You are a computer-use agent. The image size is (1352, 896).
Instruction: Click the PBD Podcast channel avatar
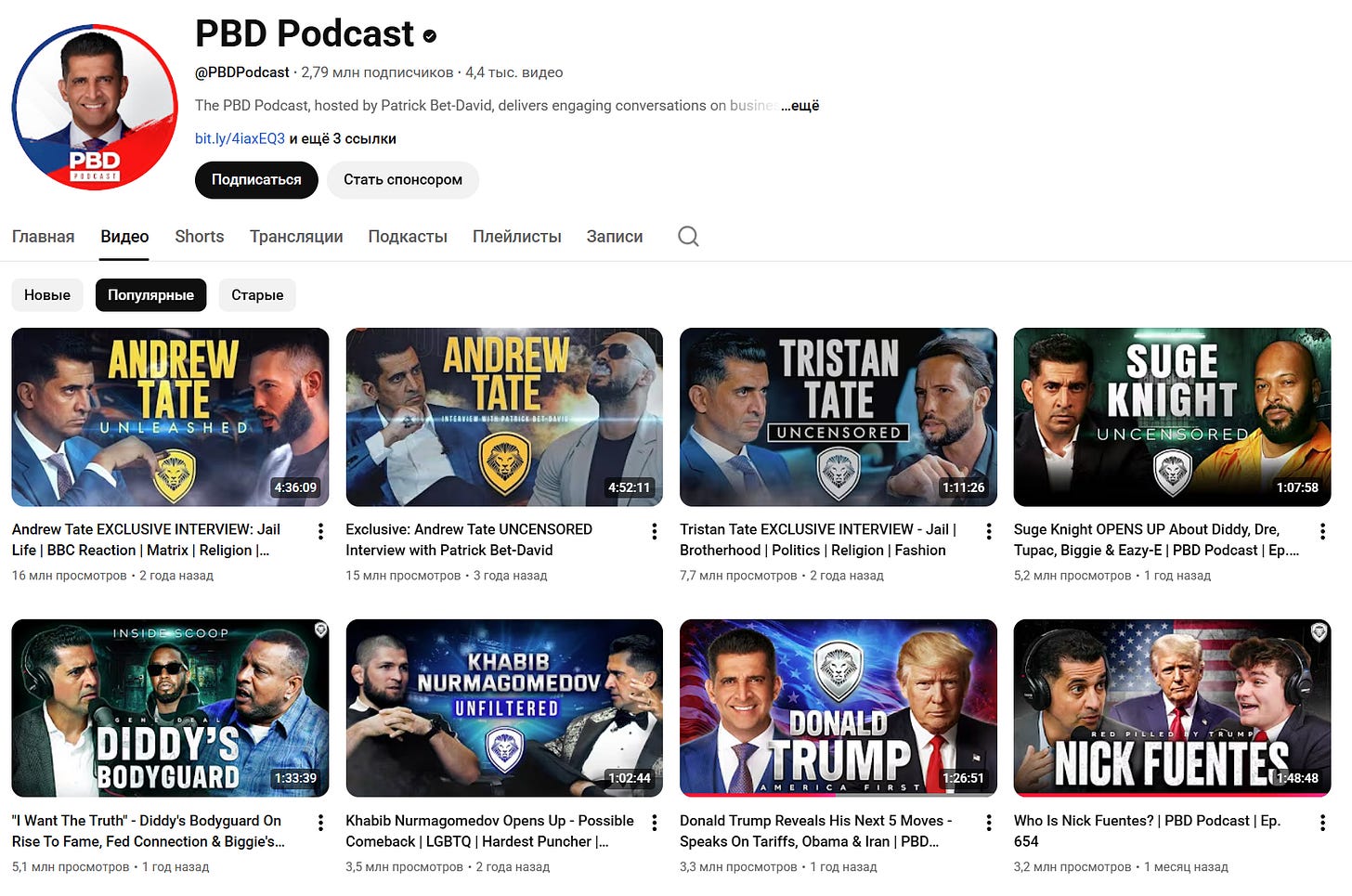coord(95,107)
